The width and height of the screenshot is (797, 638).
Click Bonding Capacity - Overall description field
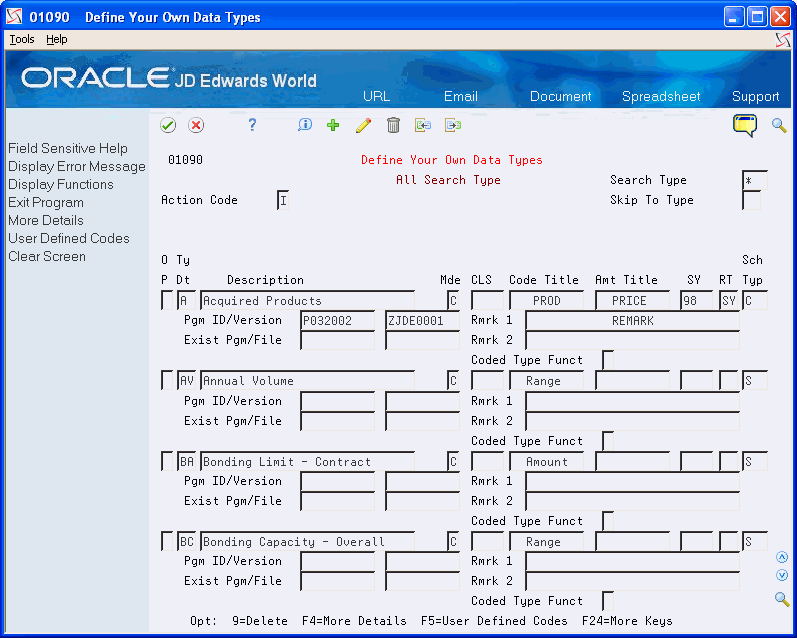[308, 542]
